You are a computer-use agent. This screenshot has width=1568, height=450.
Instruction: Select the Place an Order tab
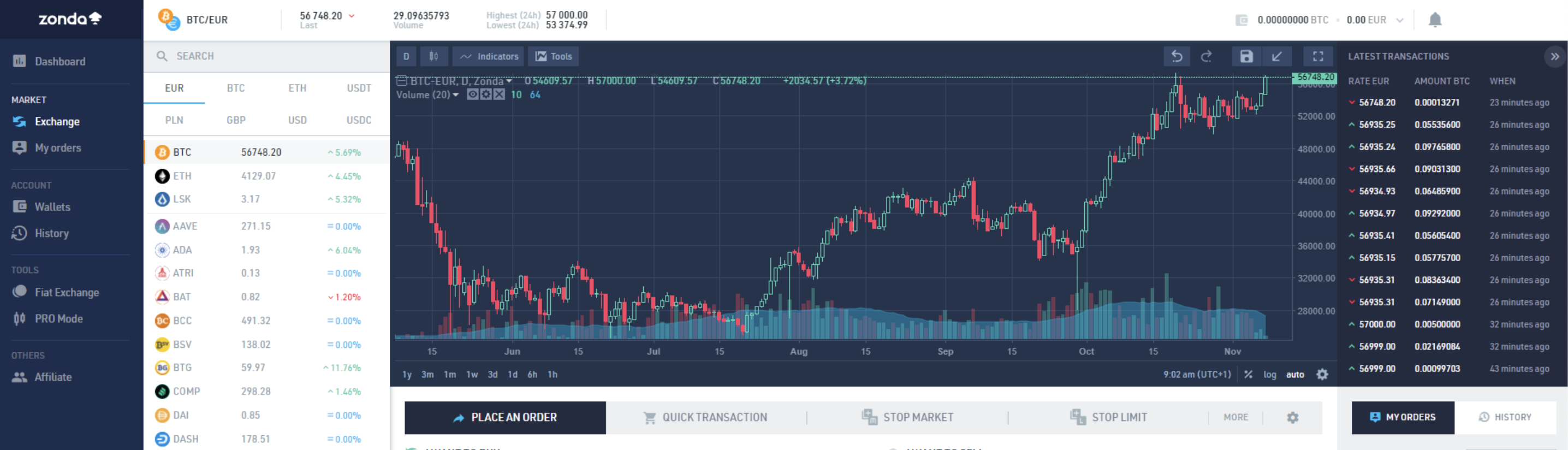tap(505, 417)
